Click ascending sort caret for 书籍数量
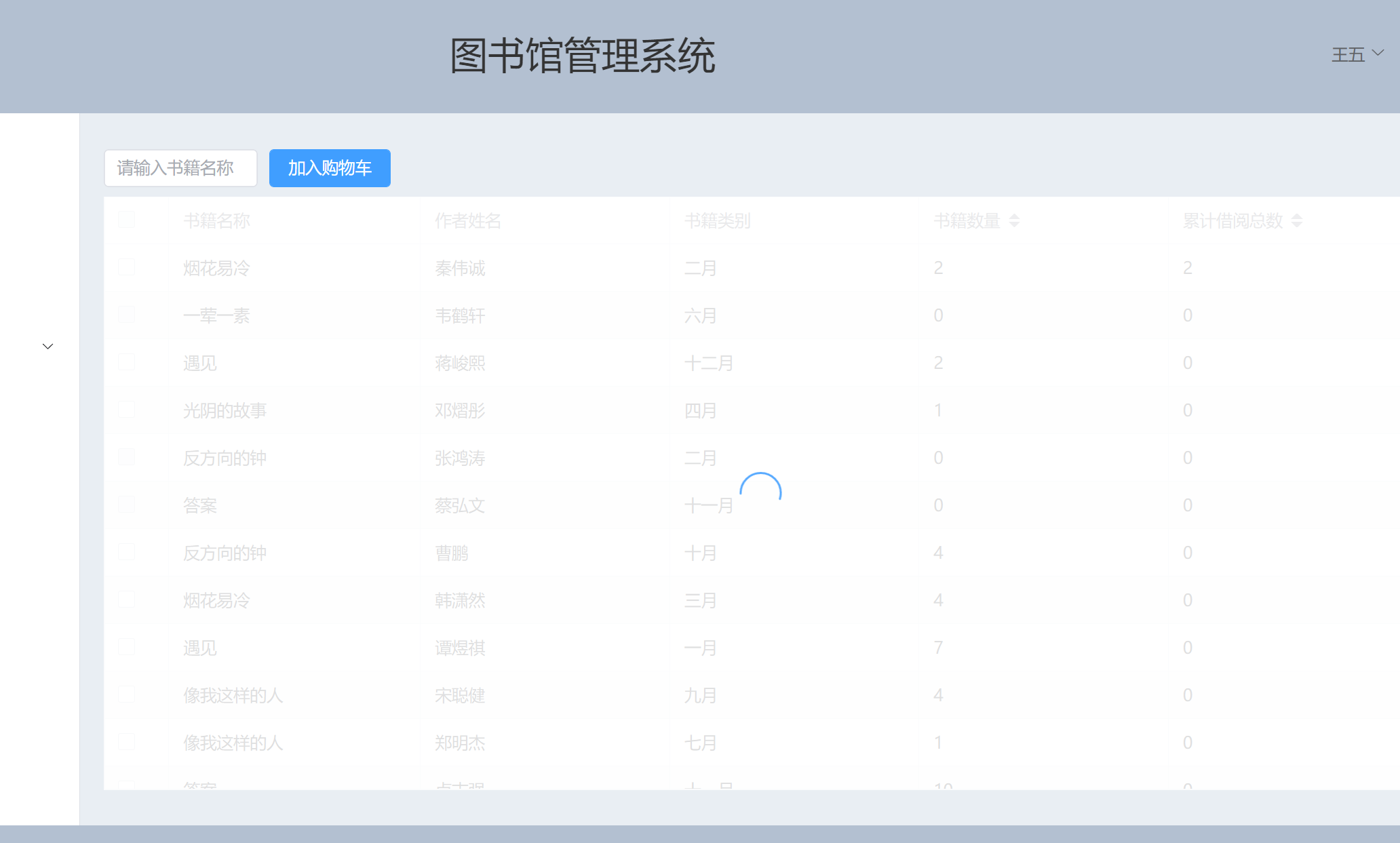Image resolution: width=1400 pixels, height=843 pixels. point(1014,216)
